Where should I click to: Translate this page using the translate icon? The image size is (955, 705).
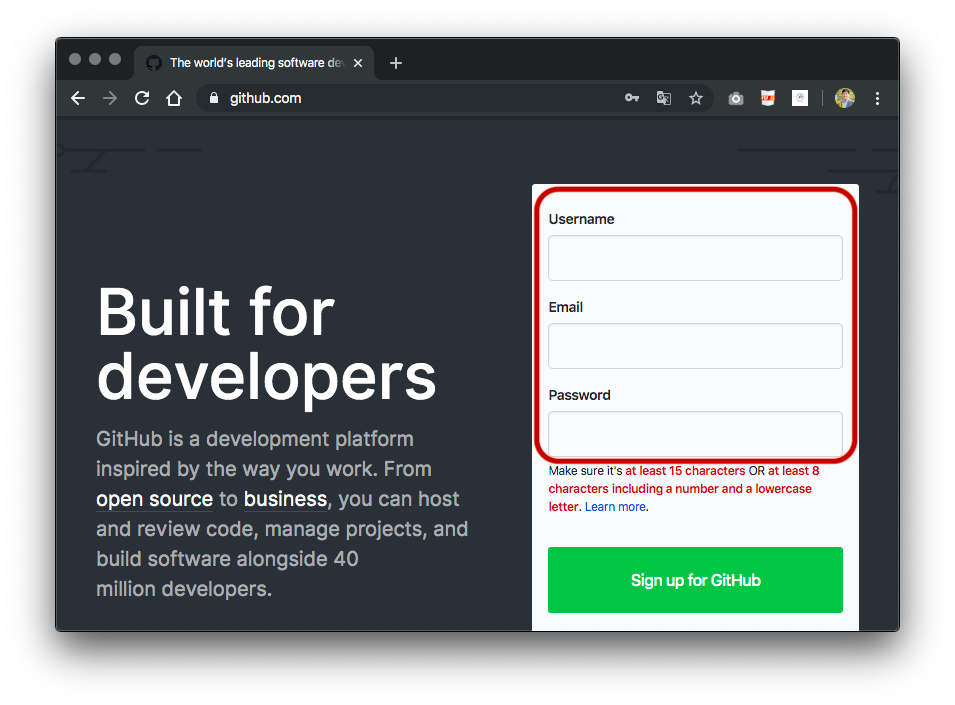(663, 98)
